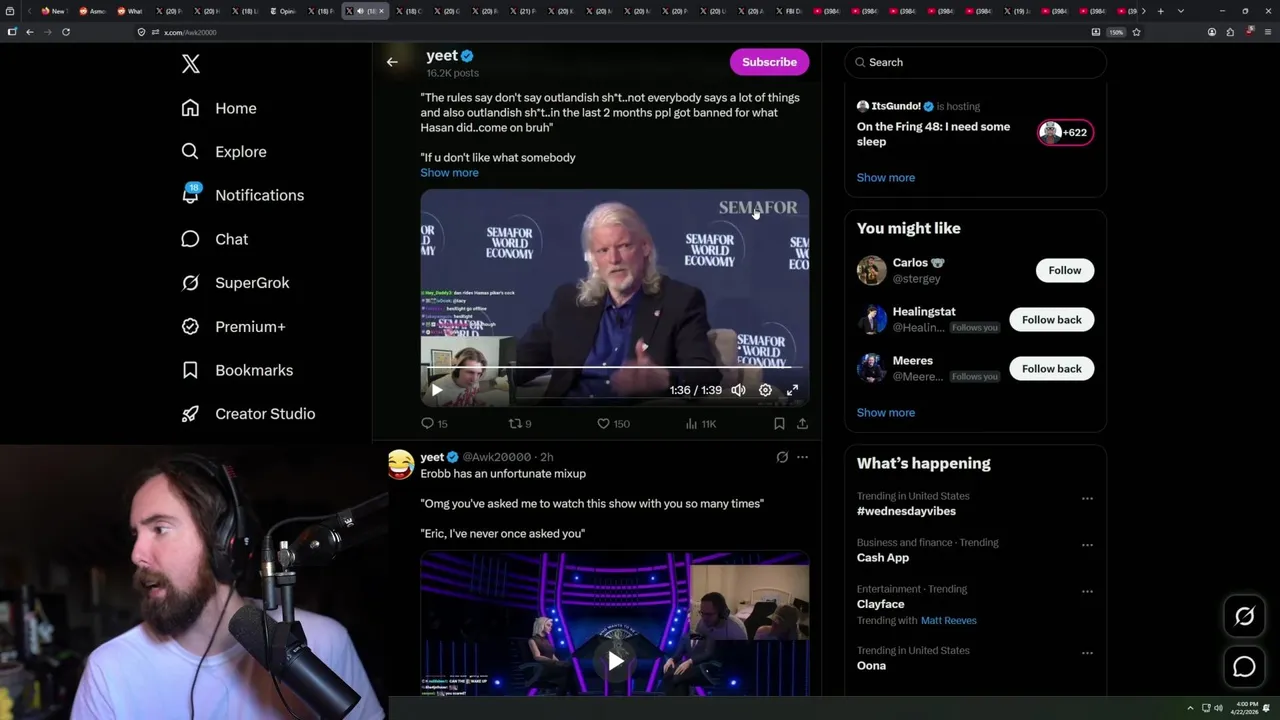Open the Explore section
The height and width of the screenshot is (720, 1280).
pos(224,152)
